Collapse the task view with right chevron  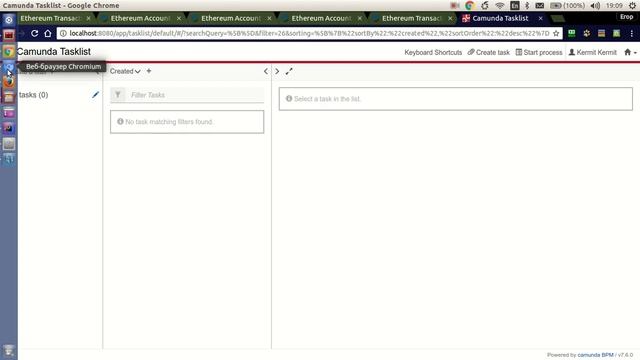click(x=277, y=71)
